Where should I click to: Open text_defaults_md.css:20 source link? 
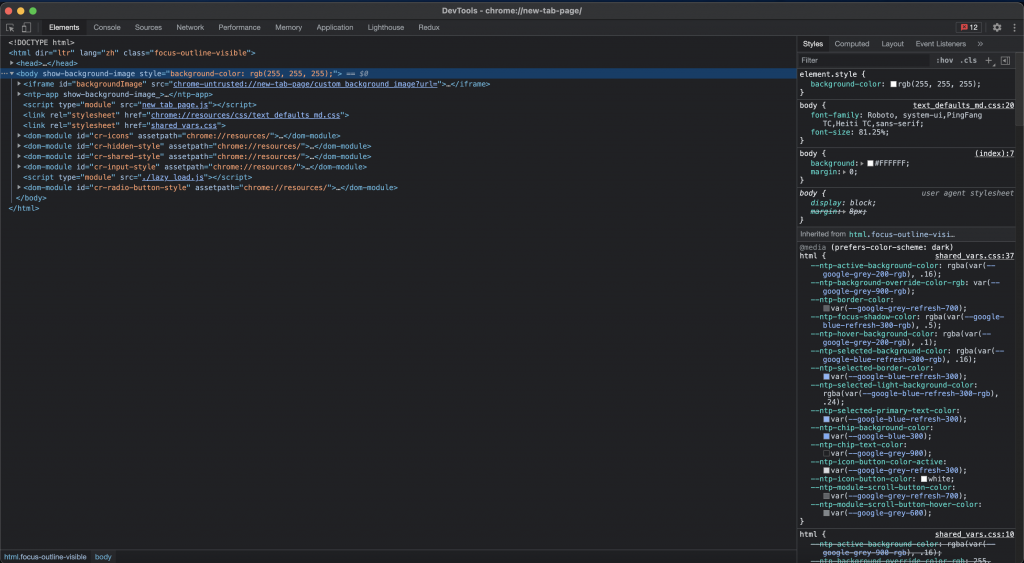(x=963, y=105)
